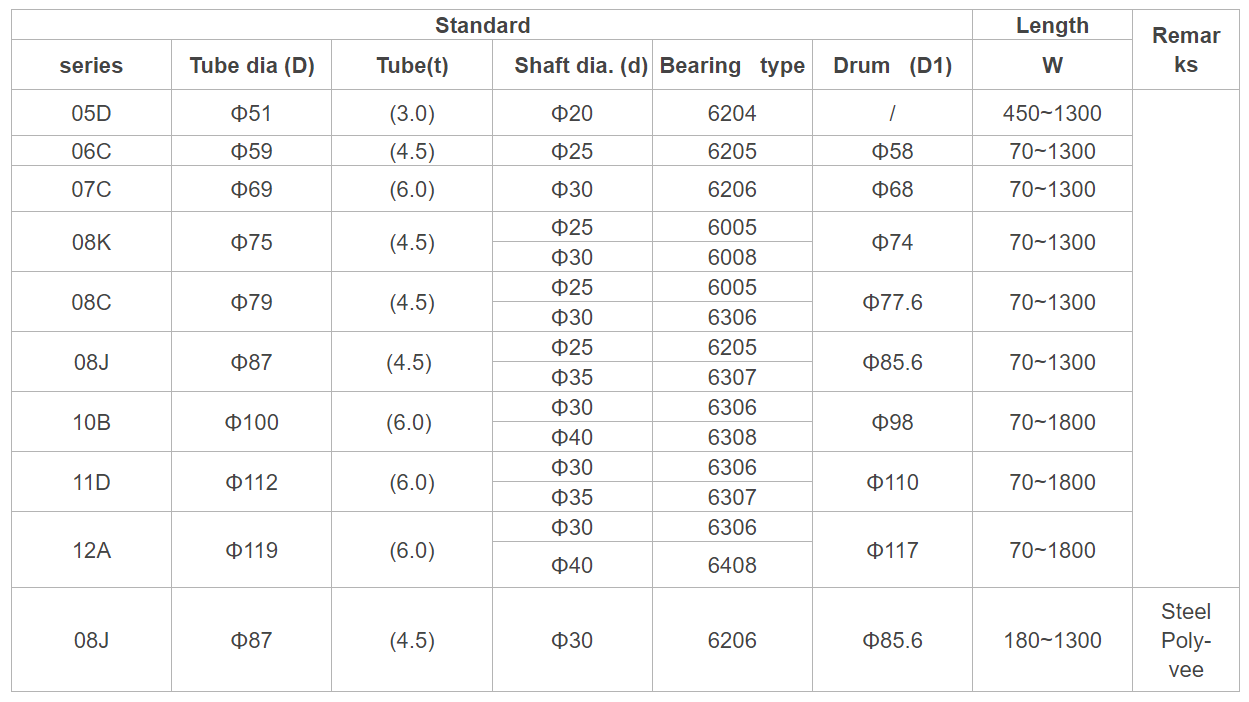Click the Φ100 tube diameter cell

(252, 422)
